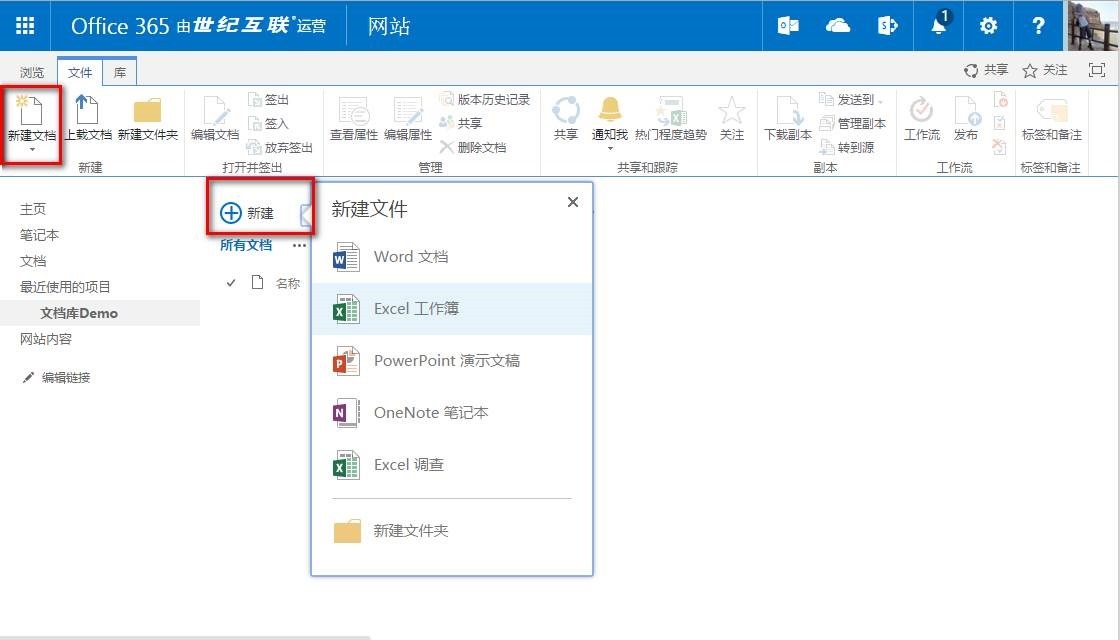The width and height of the screenshot is (1119, 640).
Task: Click 放弃签出 discard checkout
Action: point(280,148)
